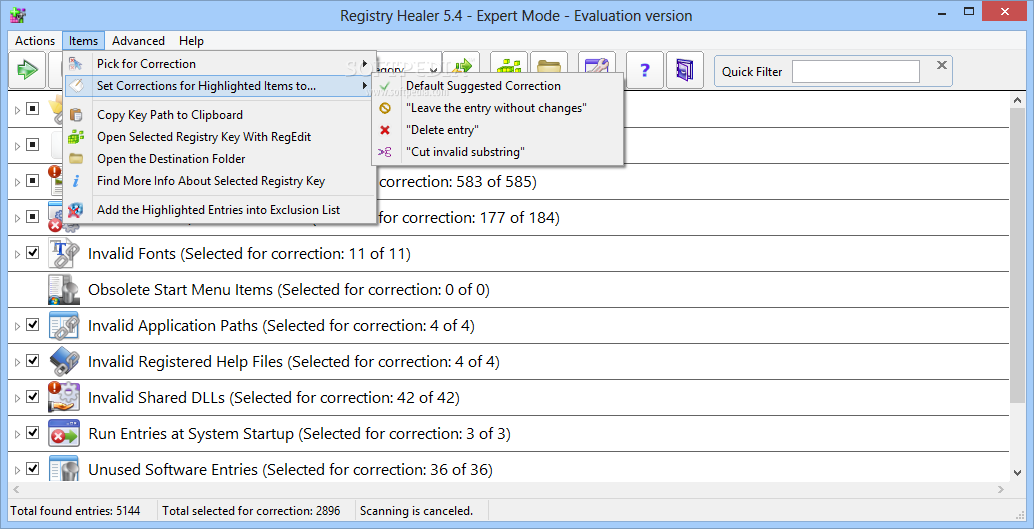
Task: Click the purple book toolbar icon
Action: (684, 69)
